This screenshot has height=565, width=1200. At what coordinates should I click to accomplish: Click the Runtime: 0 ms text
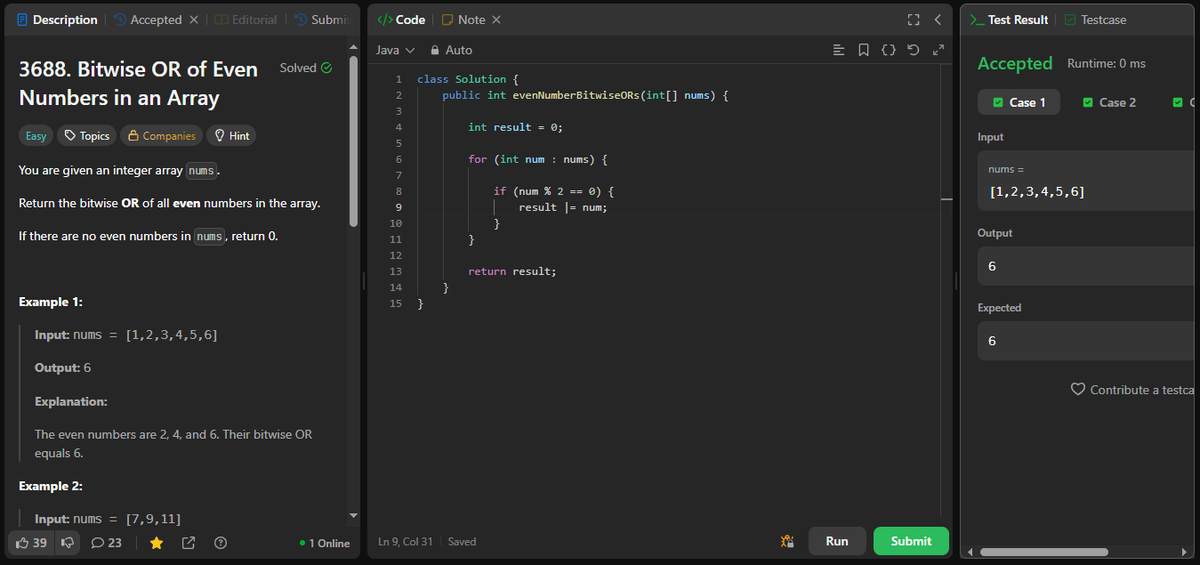click(1107, 63)
